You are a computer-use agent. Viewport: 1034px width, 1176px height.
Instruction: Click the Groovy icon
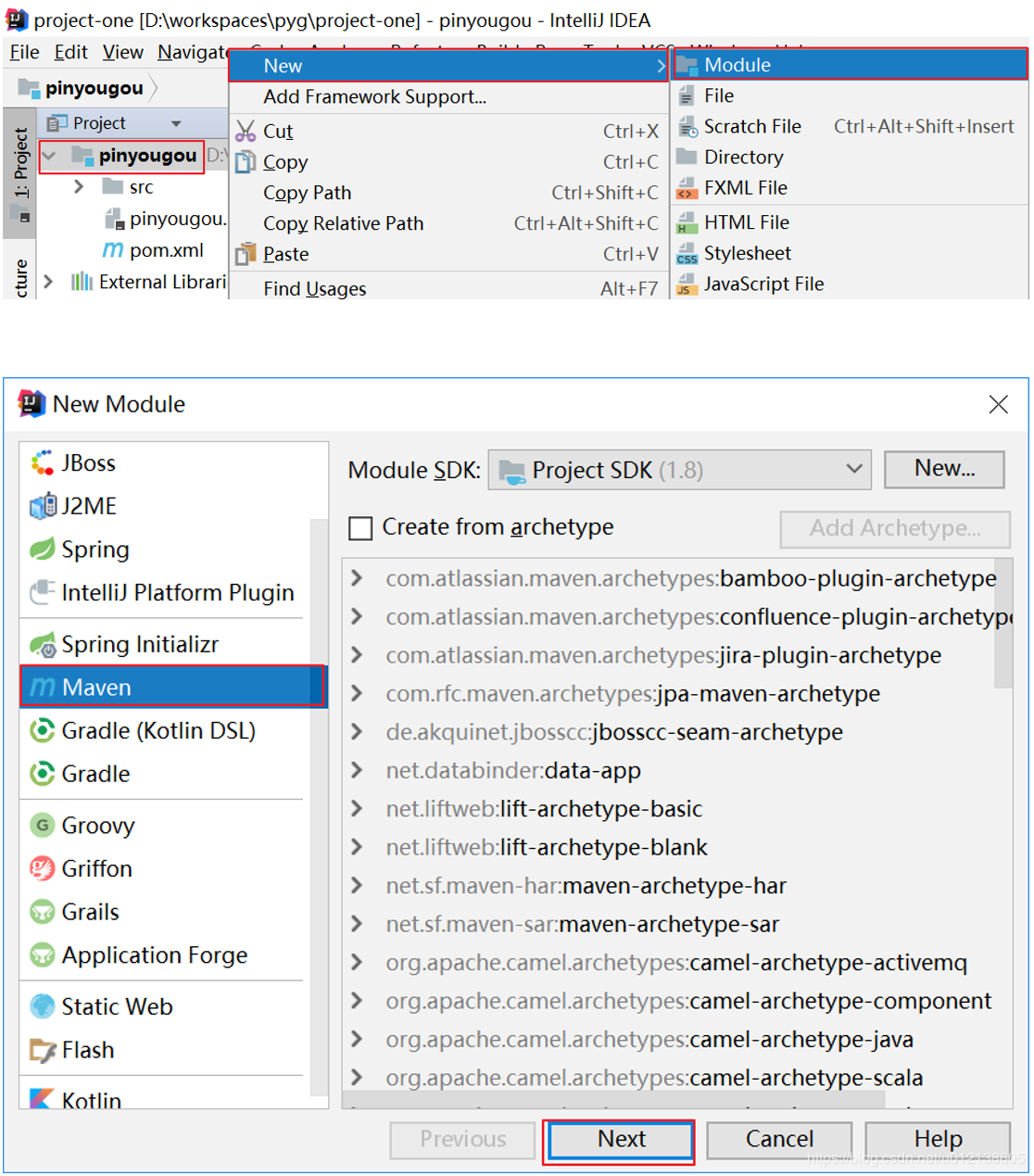point(43,826)
